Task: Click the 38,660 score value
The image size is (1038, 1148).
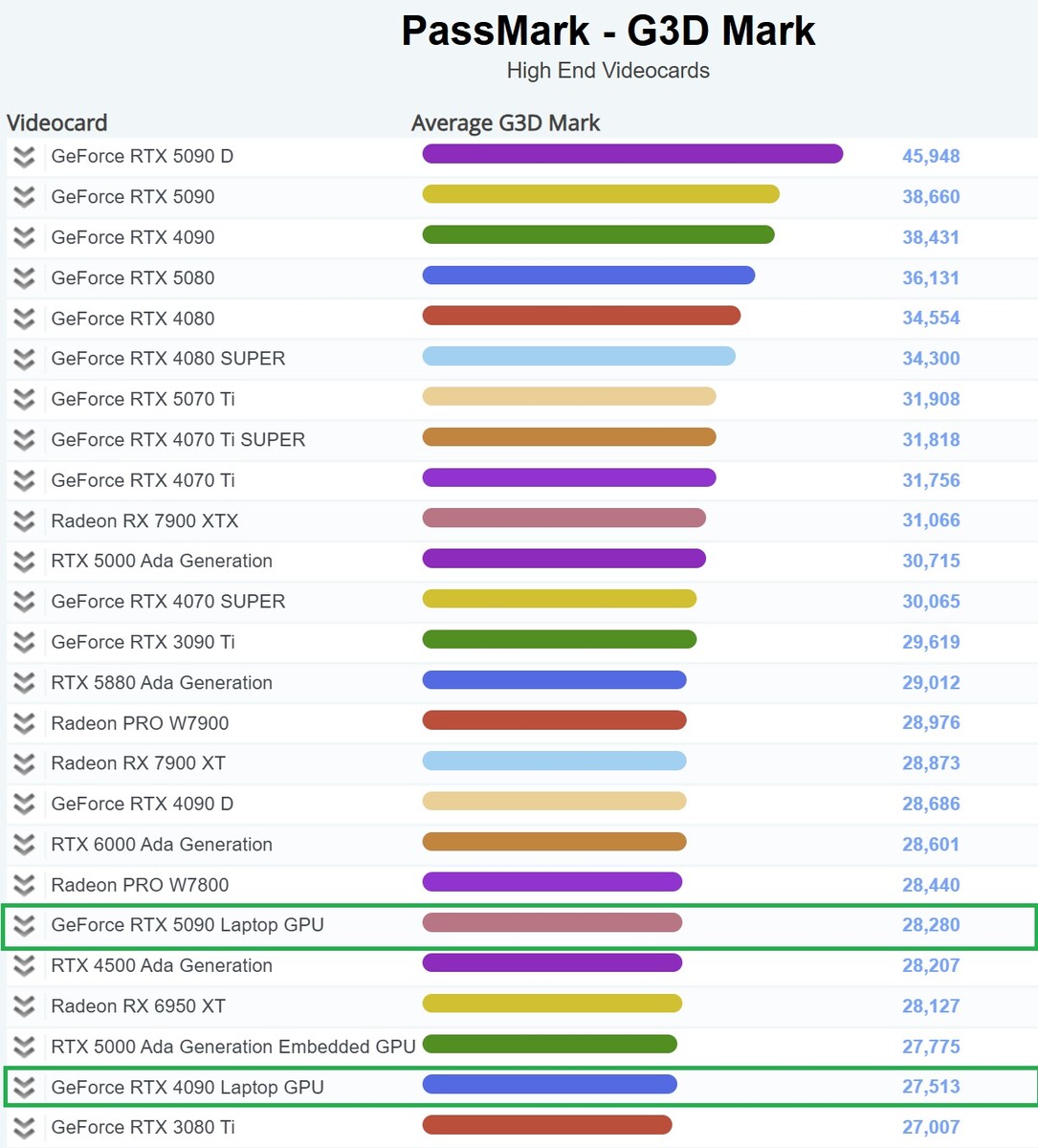Action: point(931,197)
